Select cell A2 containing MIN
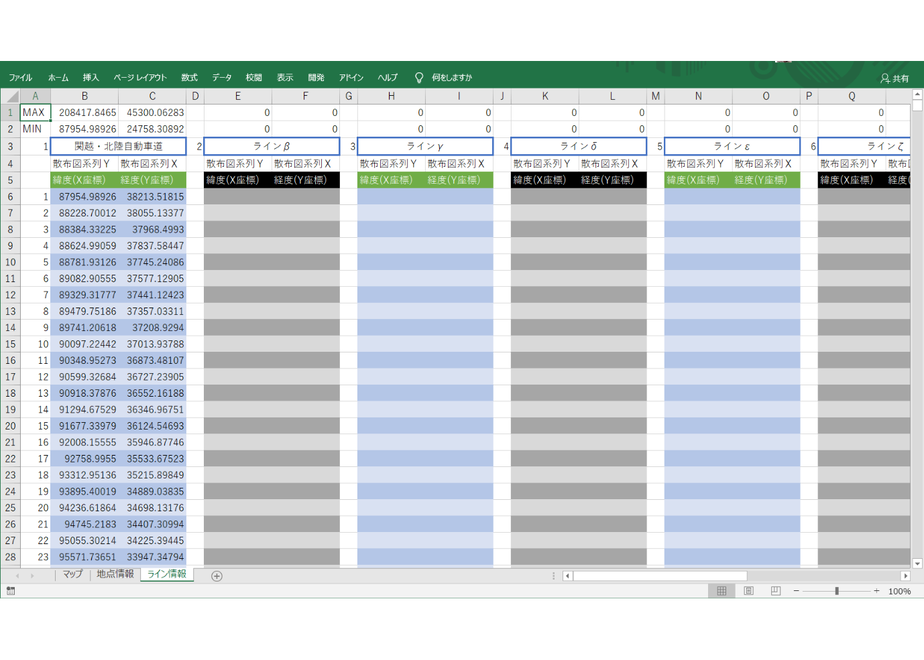The width and height of the screenshot is (924, 660). 35,128
